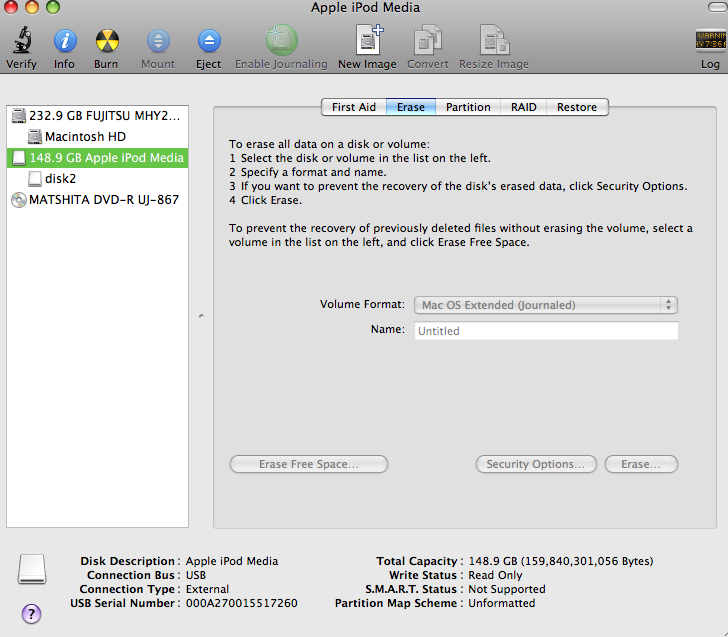This screenshot has width=728, height=637.
Task: Switch to the First Aid tab
Action: [353, 107]
